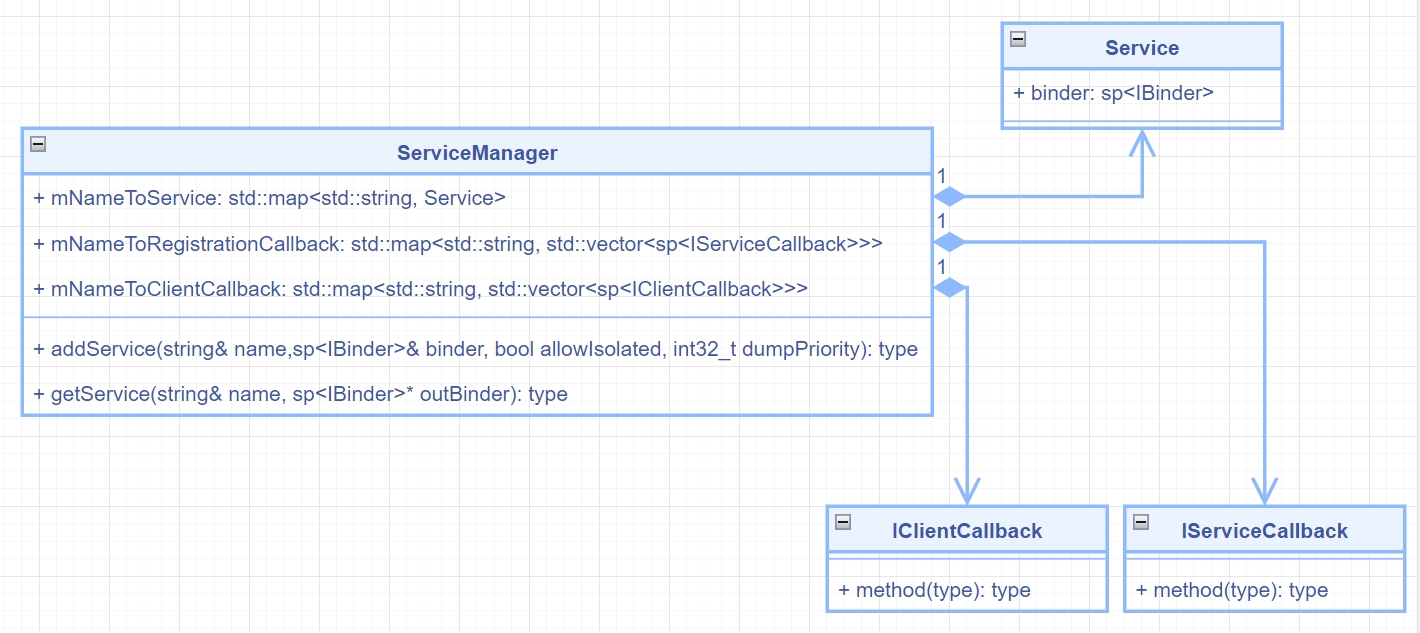
Task: Click the minus icon on IClientCallback header
Action: 843,522
